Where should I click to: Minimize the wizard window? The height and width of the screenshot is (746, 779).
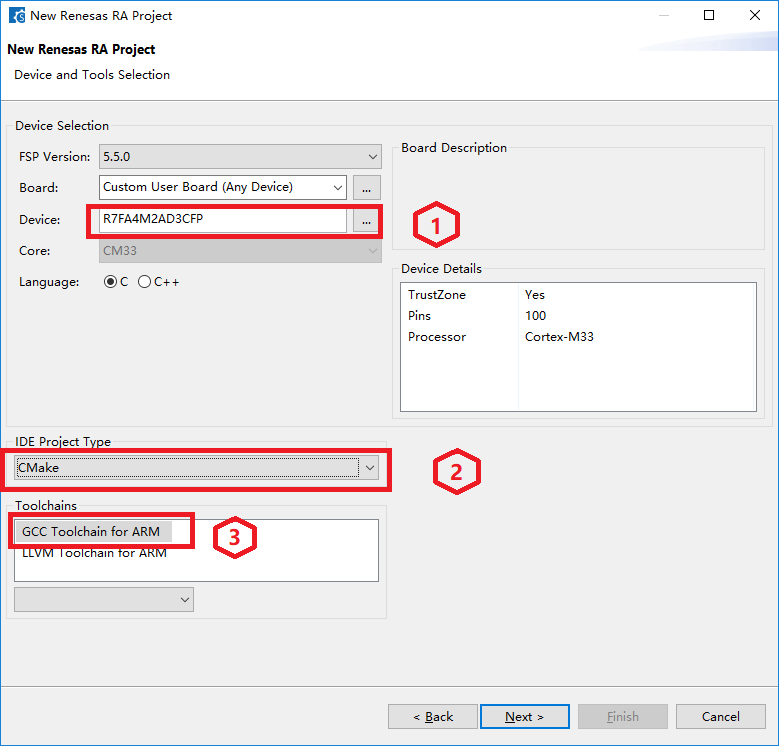click(x=664, y=15)
